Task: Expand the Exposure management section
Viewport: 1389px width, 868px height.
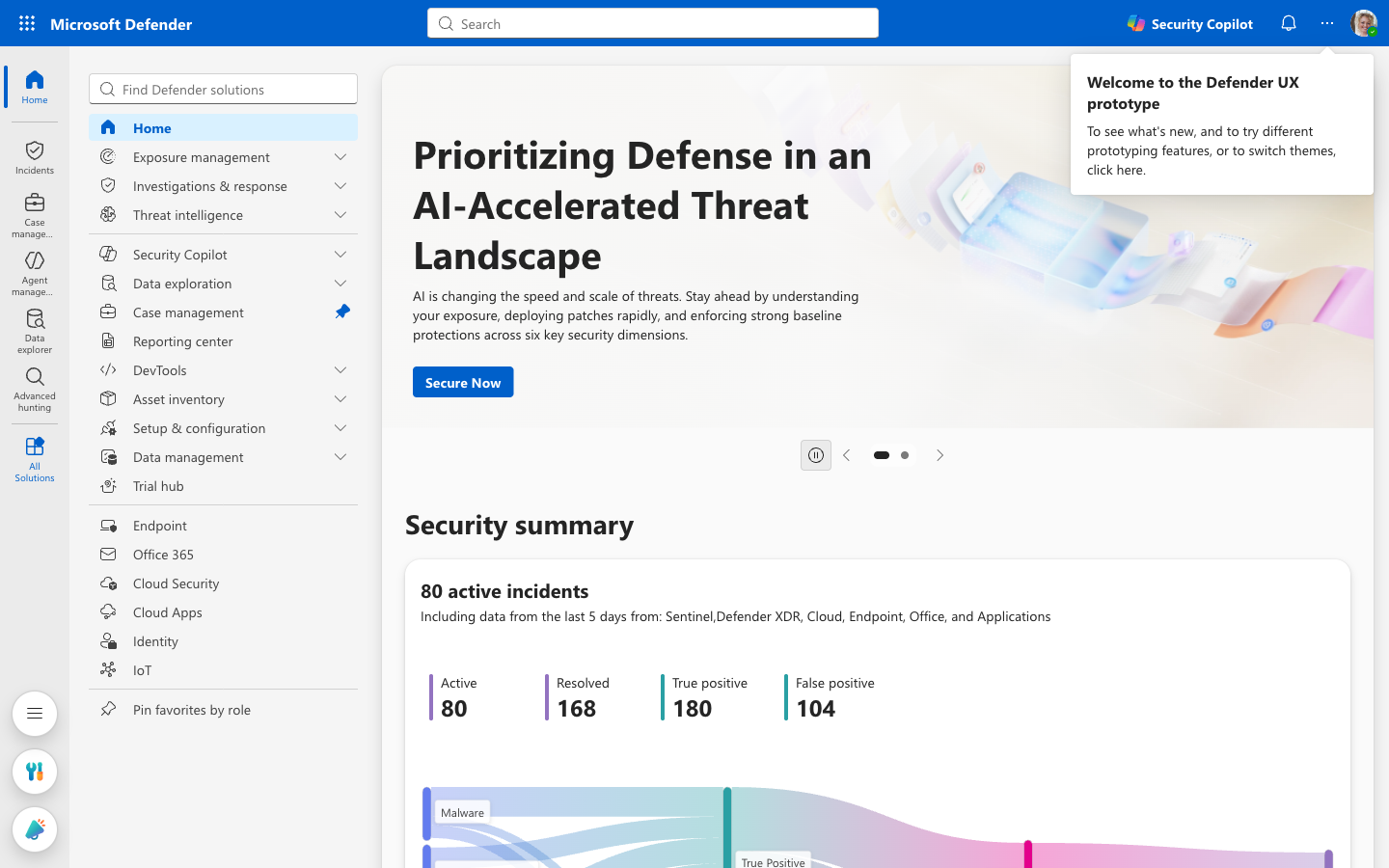Action: 340,157
